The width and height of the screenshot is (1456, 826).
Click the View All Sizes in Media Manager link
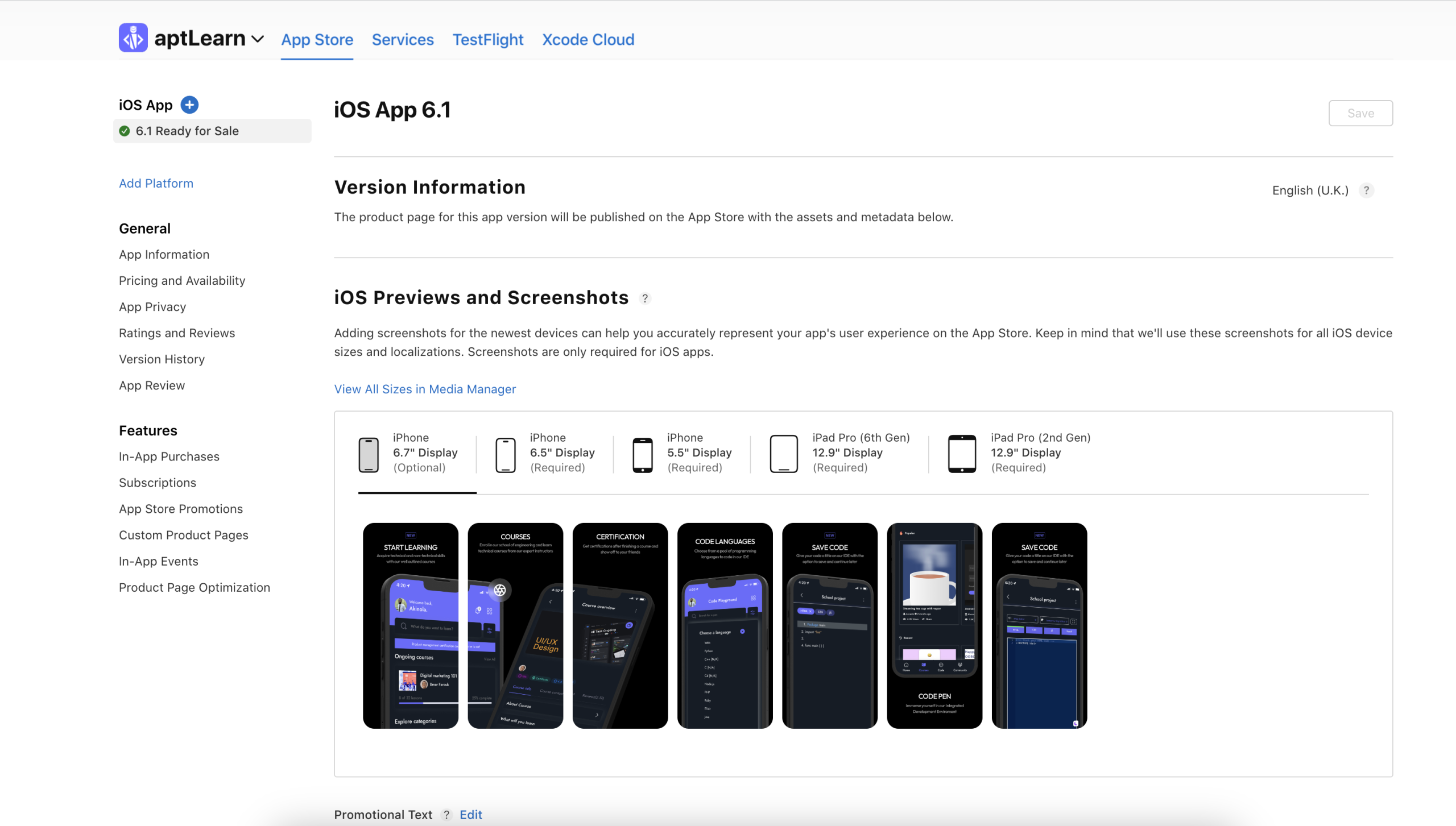[425, 389]
